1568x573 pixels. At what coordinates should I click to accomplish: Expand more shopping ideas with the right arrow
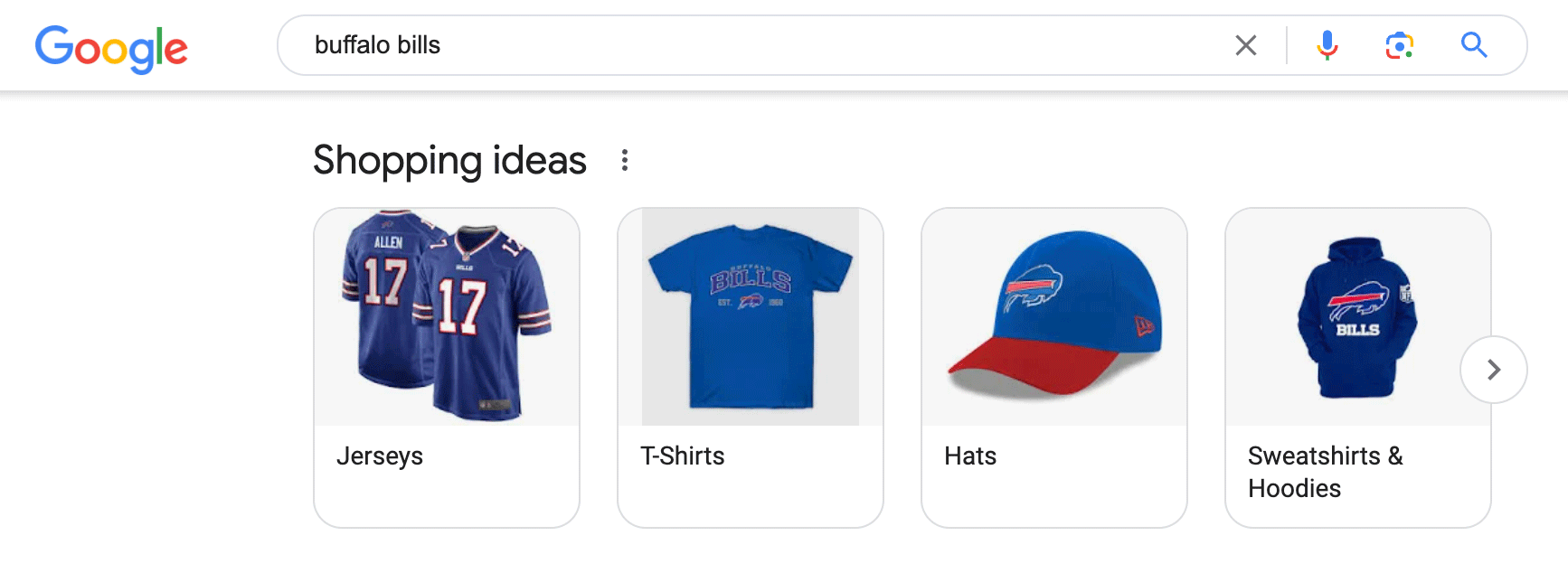[x=1493, y=370]
